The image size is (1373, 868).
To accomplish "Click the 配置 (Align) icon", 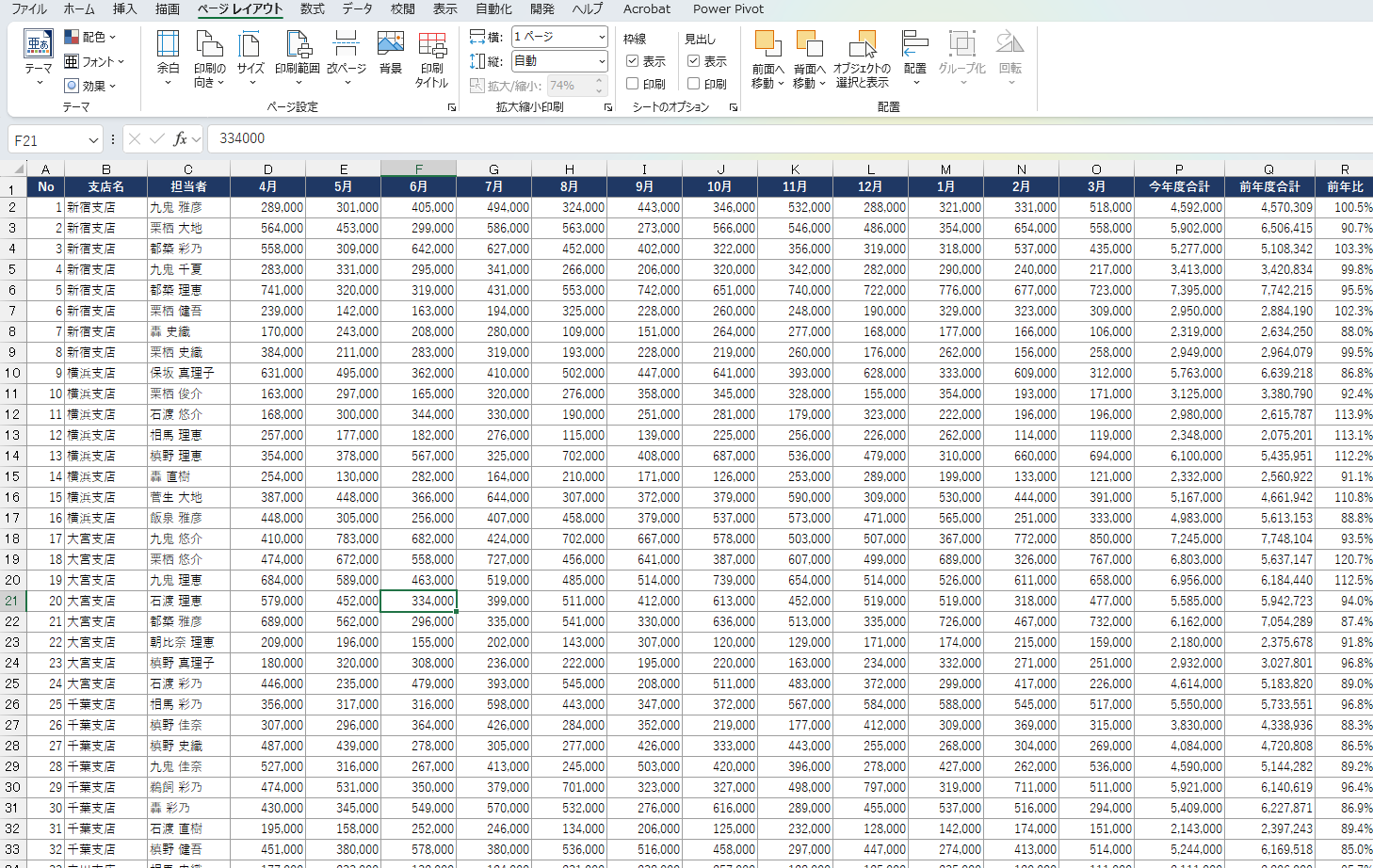I will (914, 57).
